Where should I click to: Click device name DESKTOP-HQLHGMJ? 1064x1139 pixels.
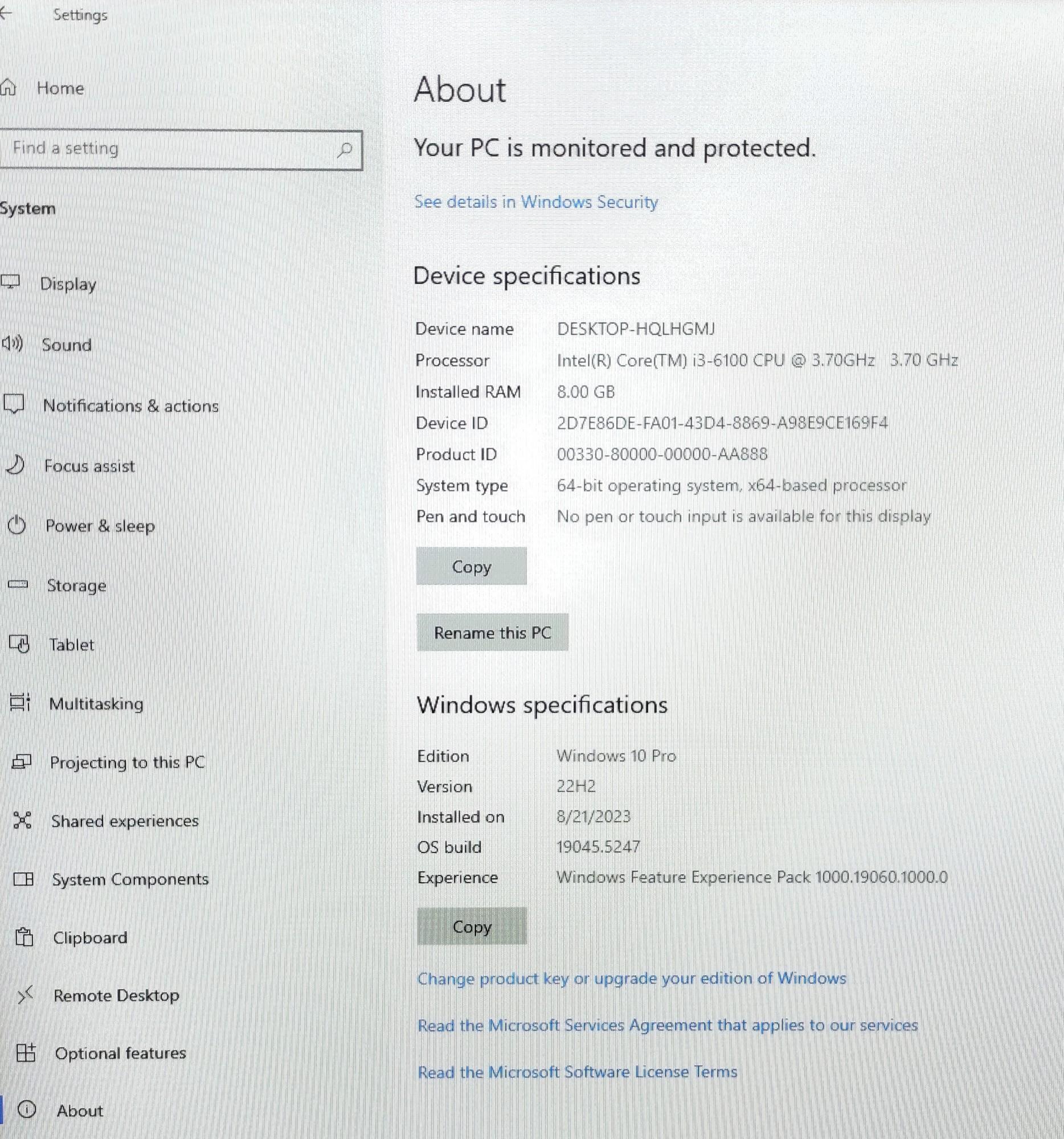(636, 329)
